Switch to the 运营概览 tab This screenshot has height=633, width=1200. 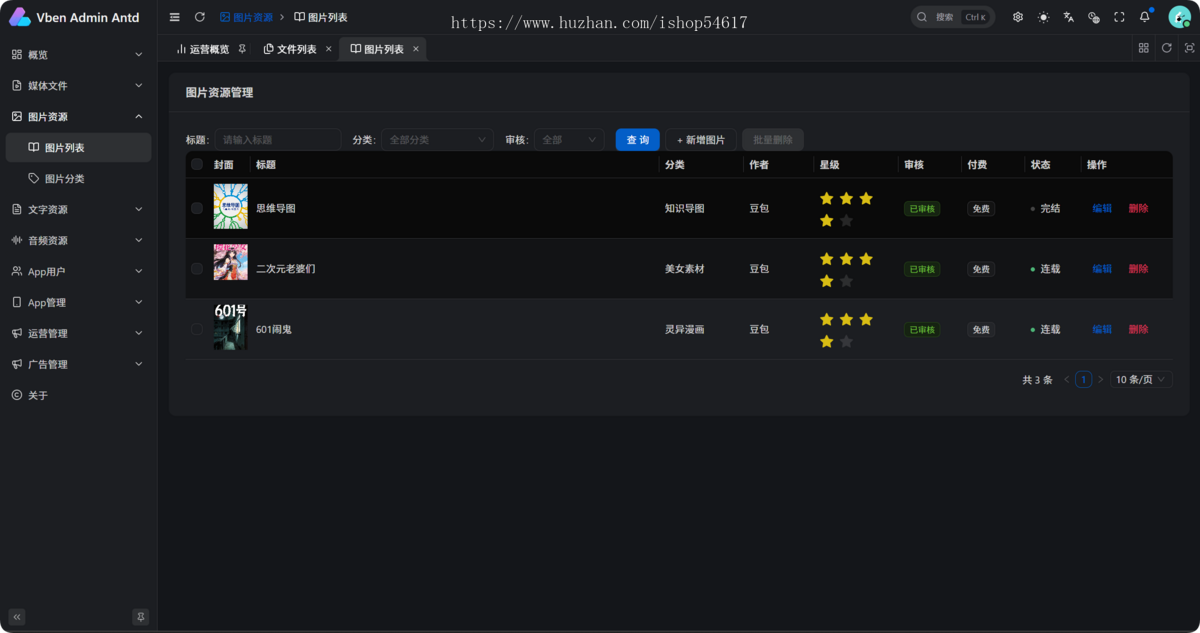(x=209, y=49)
